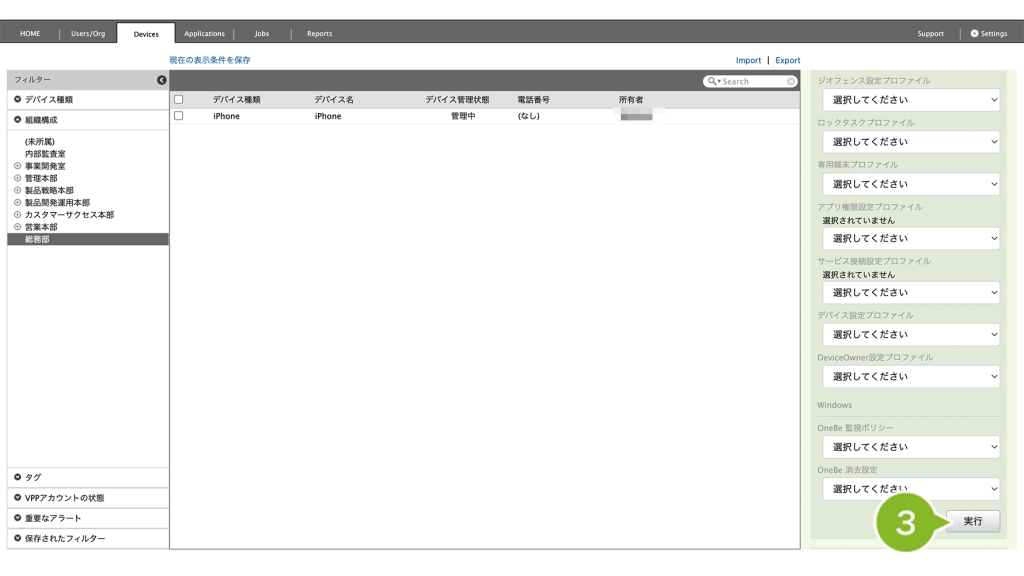Open the ジオフェンス設定プロファイル dropdown
Screen dimensions: 1024x576
coord(910,100)
